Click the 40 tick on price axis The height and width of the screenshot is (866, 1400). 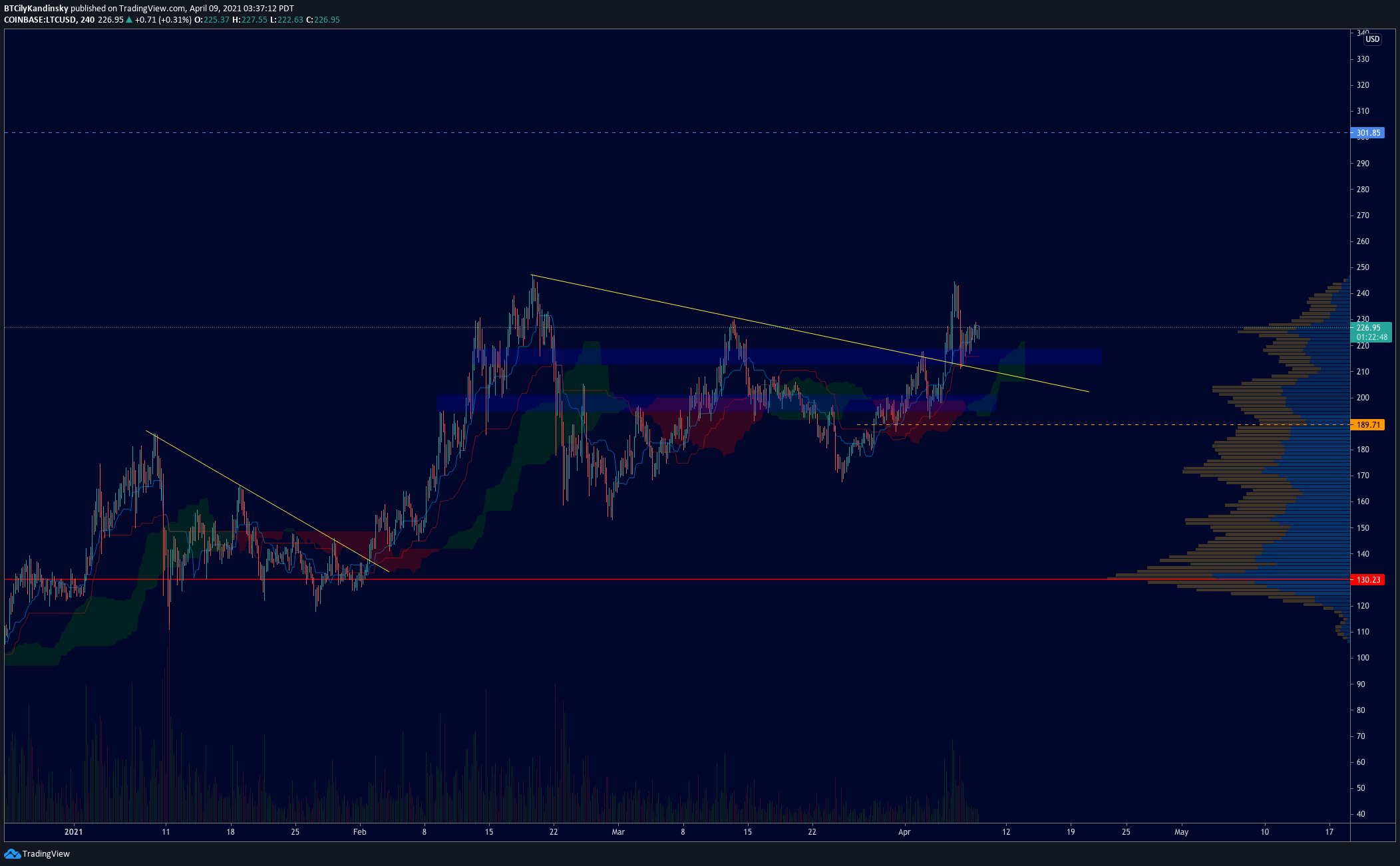(x=1361, y=814)
